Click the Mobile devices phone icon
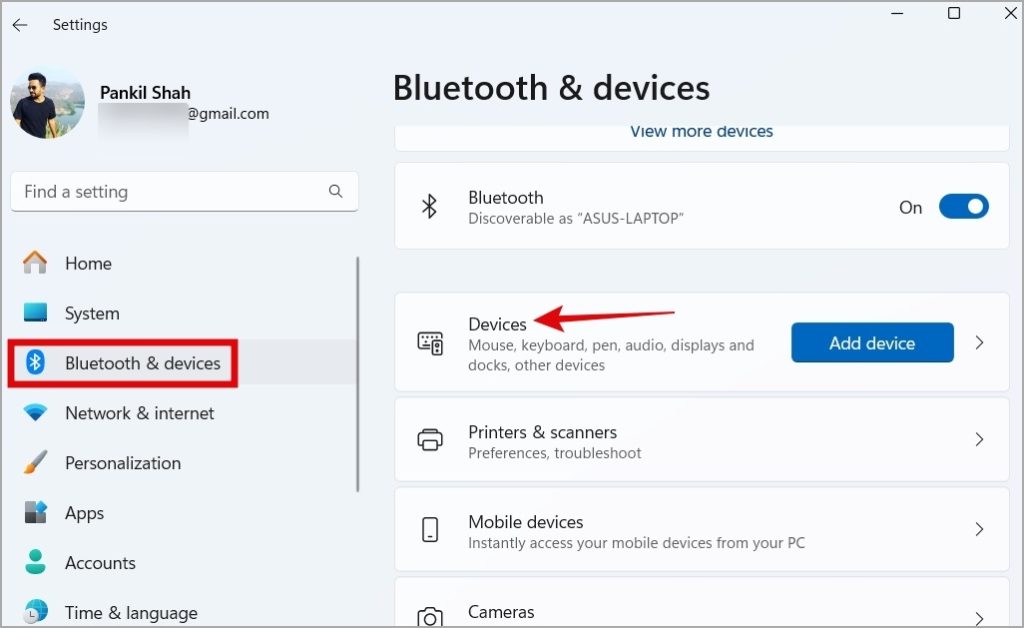The width and height of the screenshot is (1024, 628). 430,530
